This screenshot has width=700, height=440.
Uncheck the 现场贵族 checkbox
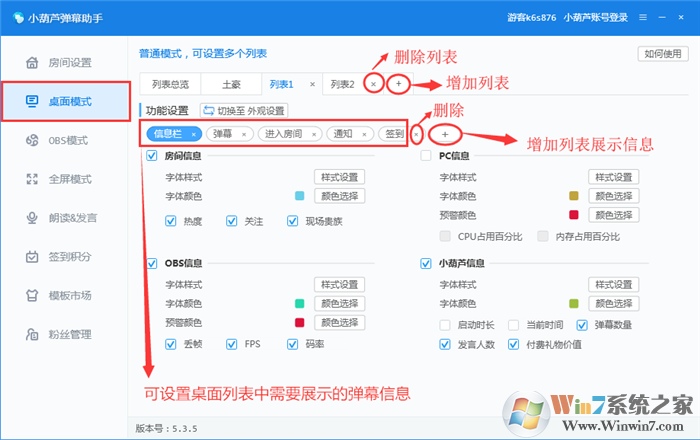(x=292, y=221)
